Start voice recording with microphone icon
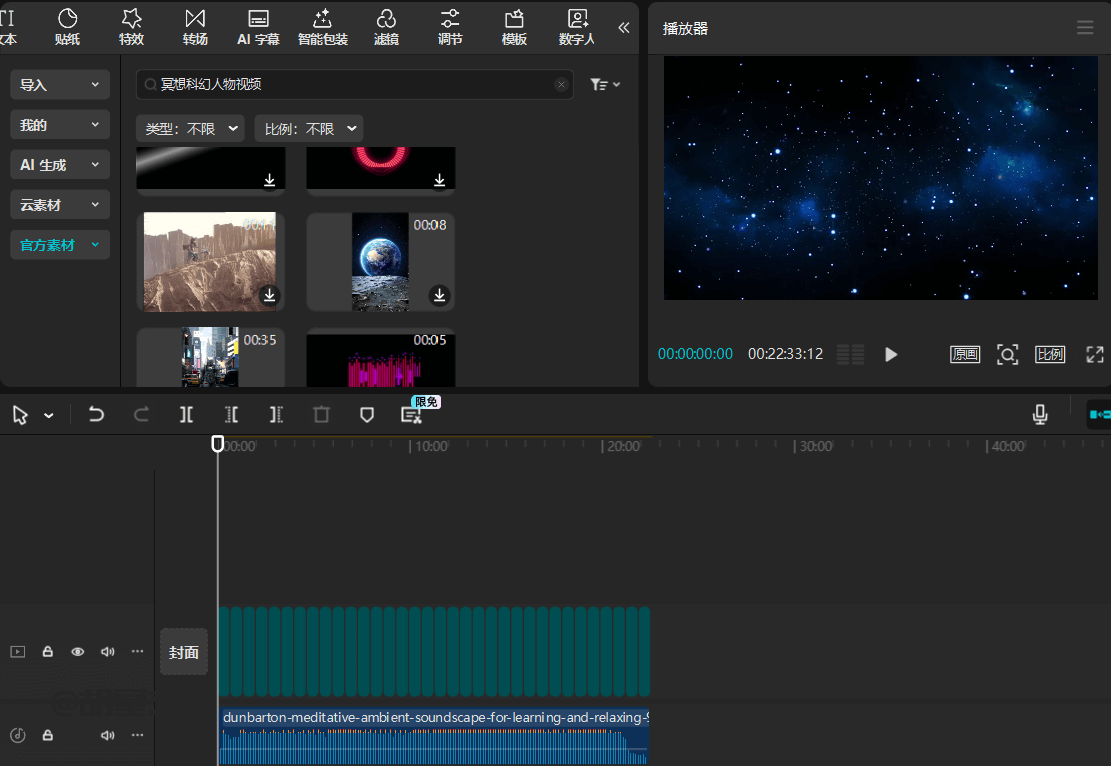Viewport: 1111px width, 766px height. pos(1040,415)
